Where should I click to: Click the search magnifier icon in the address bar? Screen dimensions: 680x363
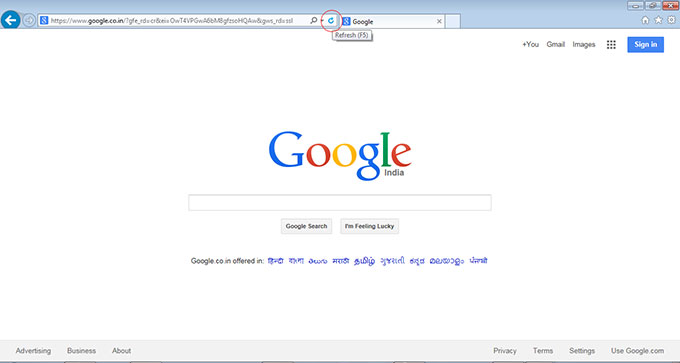click(314, 20)
